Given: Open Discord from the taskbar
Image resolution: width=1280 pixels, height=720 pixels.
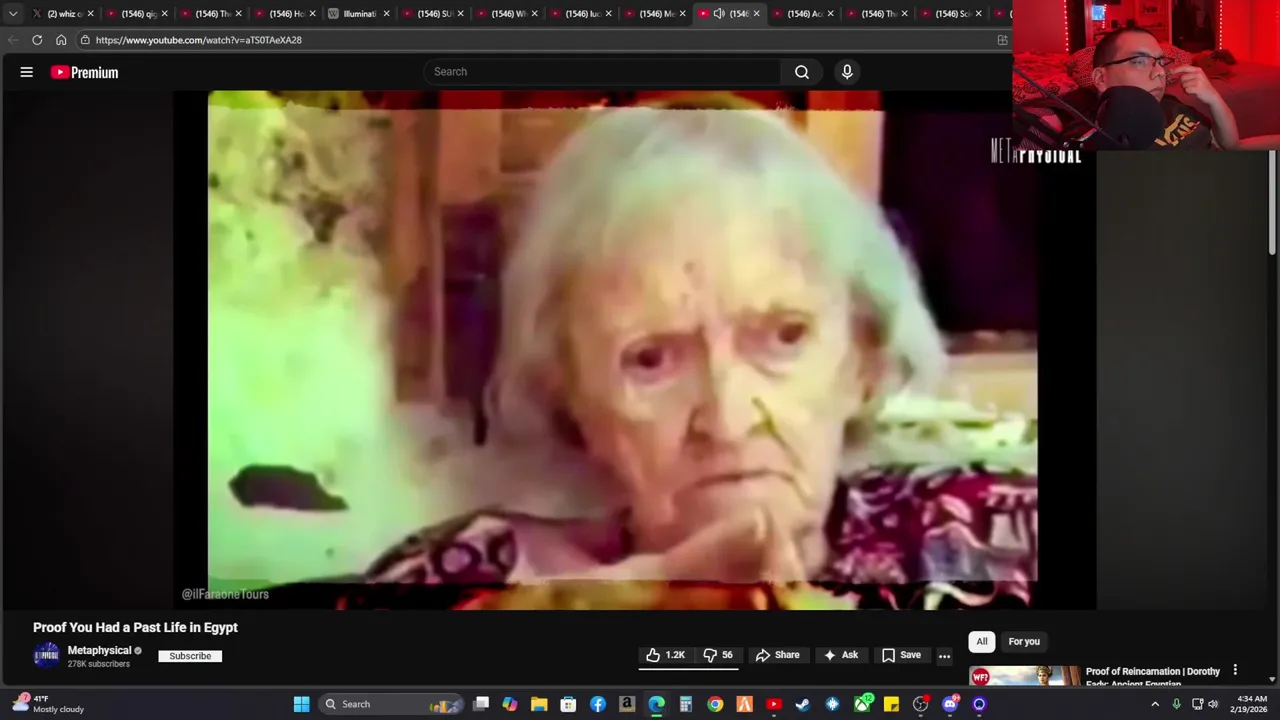Looking at the screenshot, I should [x=950, y=704].
